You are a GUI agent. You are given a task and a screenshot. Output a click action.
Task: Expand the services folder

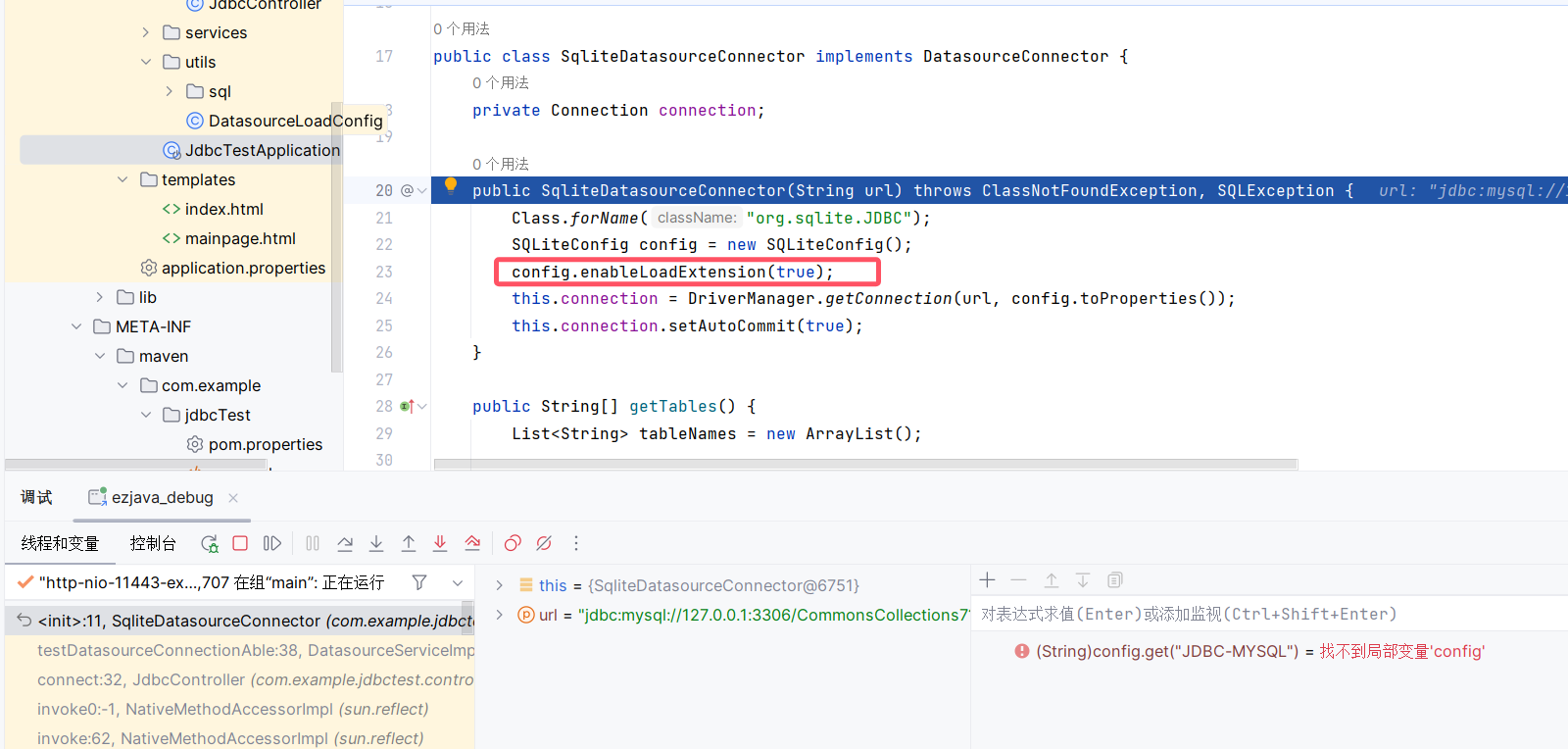point(146,32)
